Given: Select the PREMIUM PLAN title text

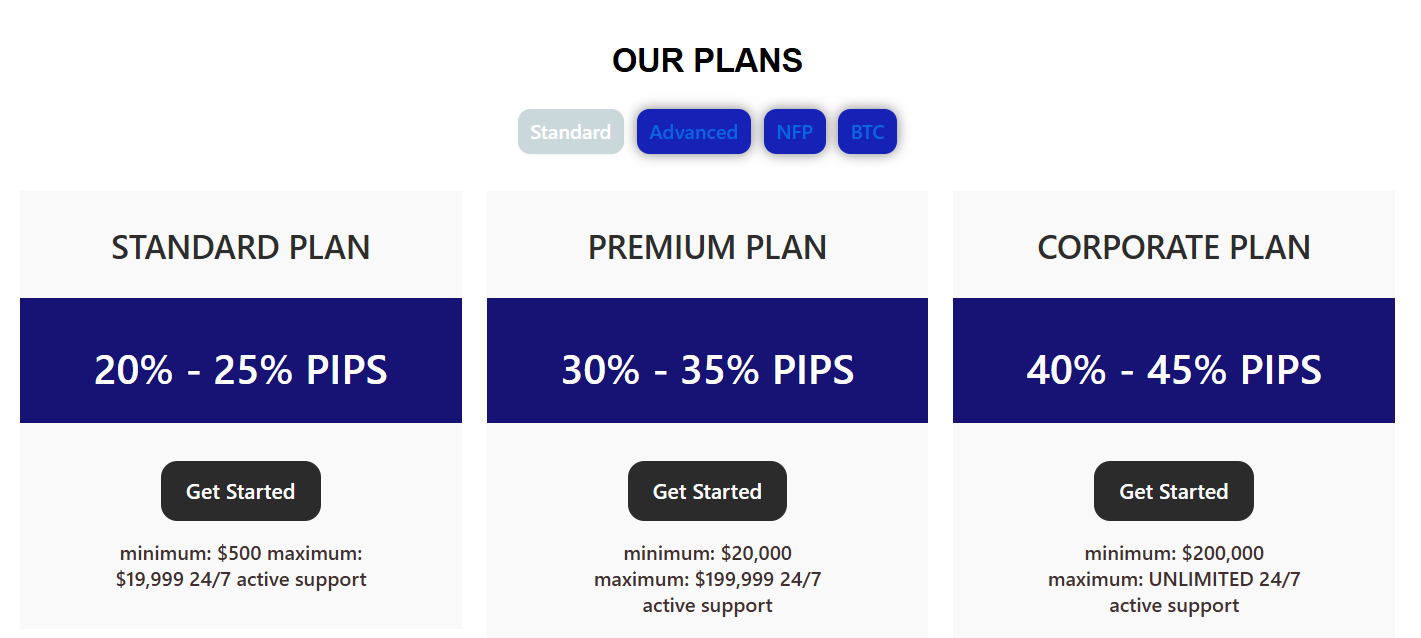Looking at the screenshot, I should click(707, 247).
